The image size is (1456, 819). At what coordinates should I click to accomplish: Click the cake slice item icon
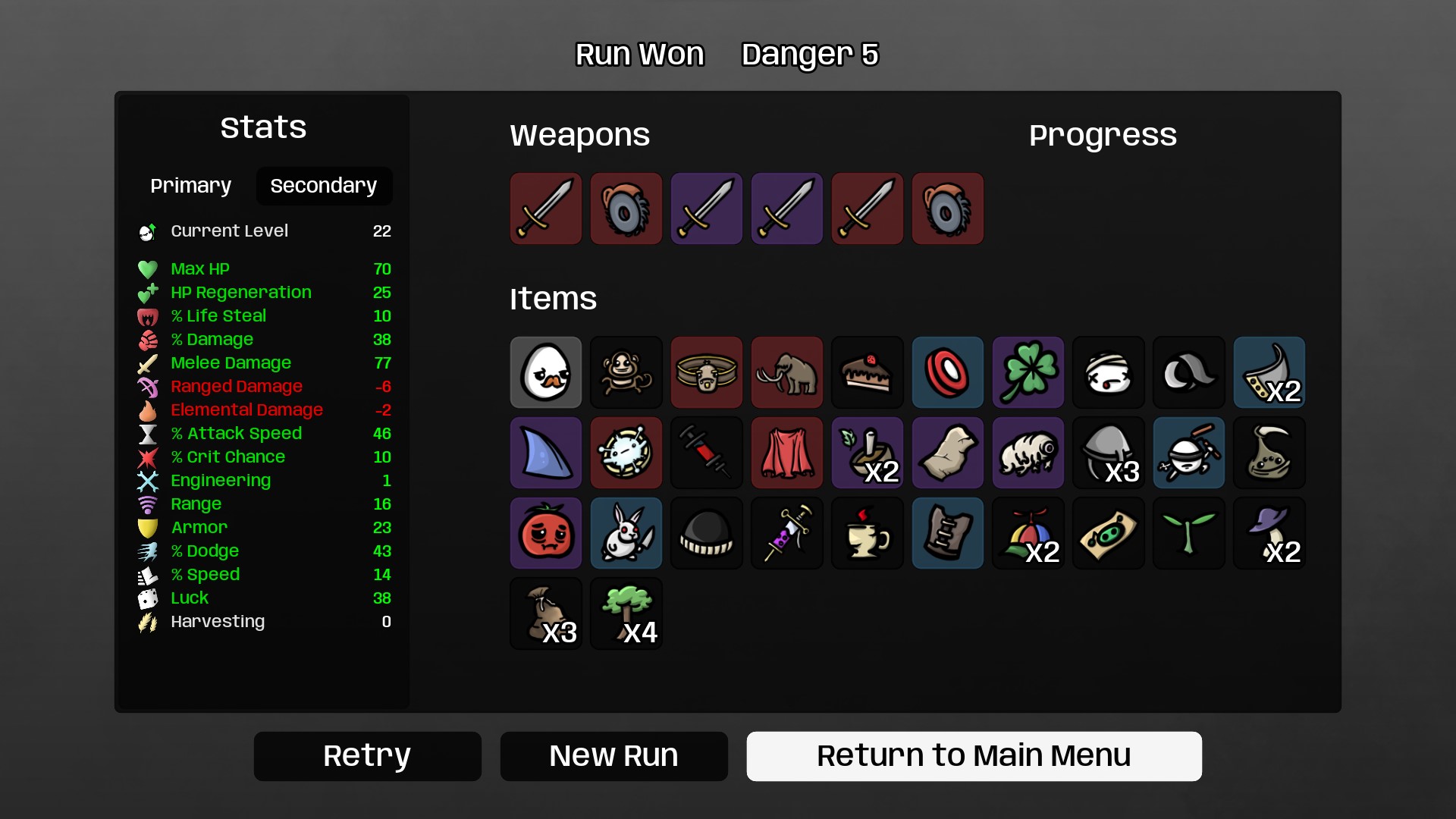click(x=868, y=373)
